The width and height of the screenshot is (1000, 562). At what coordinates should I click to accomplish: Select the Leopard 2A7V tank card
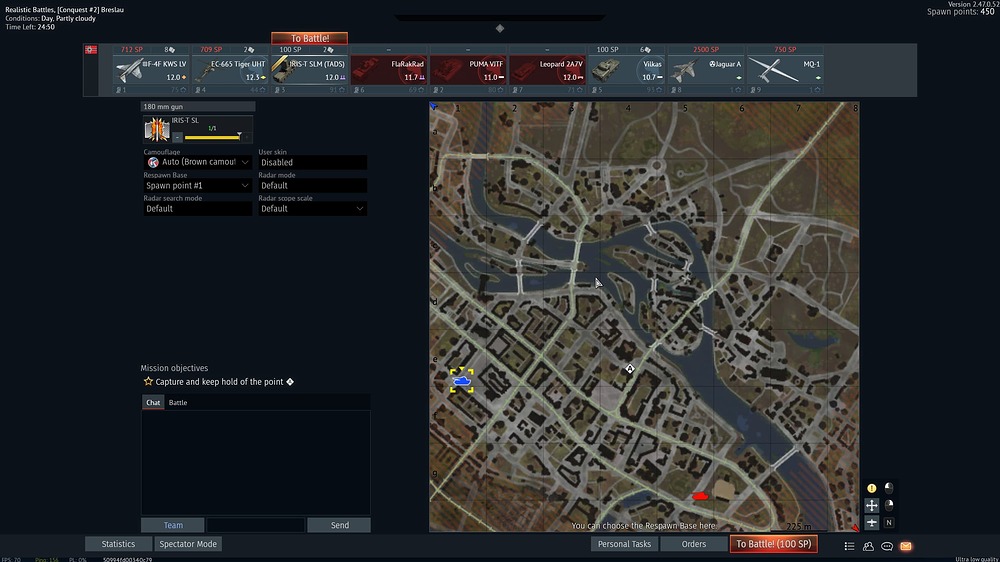(547, 70)
